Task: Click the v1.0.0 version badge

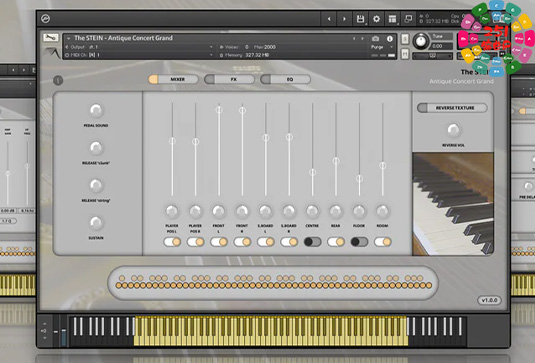Action: pyautogui.click(x=489, y=300)
